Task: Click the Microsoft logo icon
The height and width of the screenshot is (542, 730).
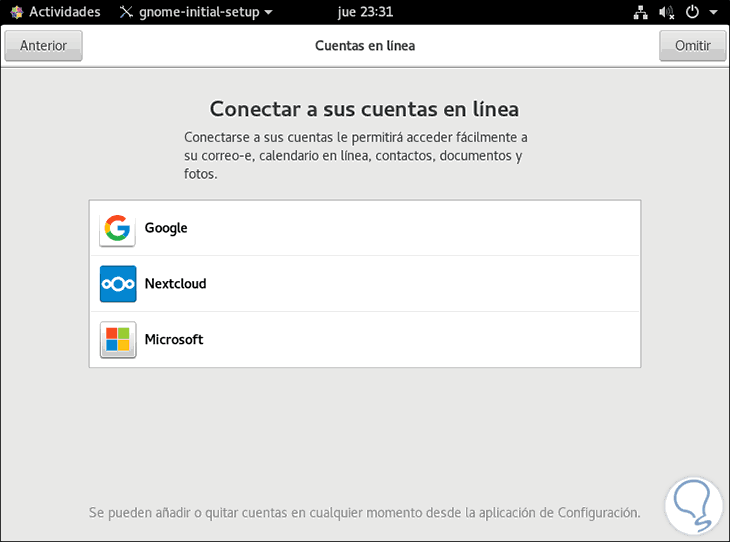Action: [118, 340]
